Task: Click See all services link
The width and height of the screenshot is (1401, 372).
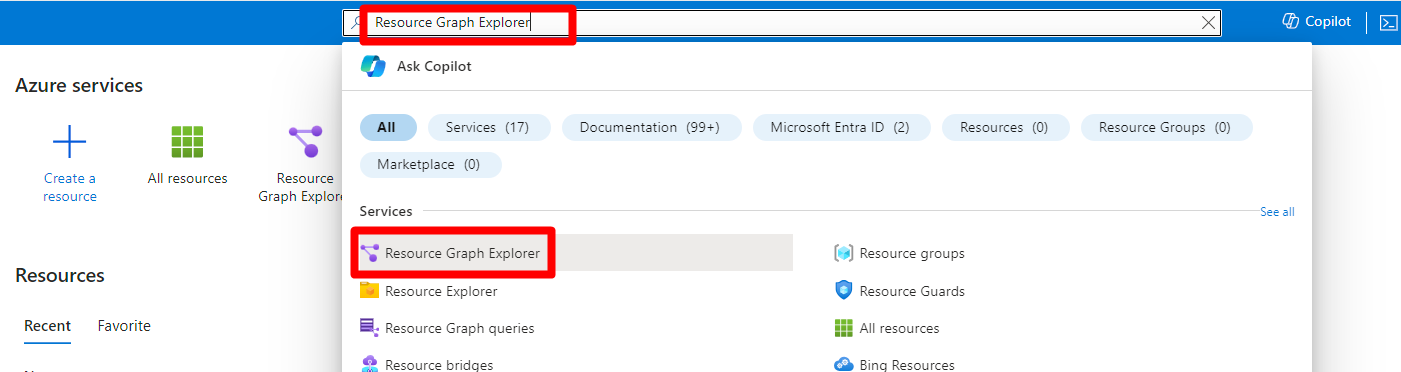Action: coord(1277,212)
